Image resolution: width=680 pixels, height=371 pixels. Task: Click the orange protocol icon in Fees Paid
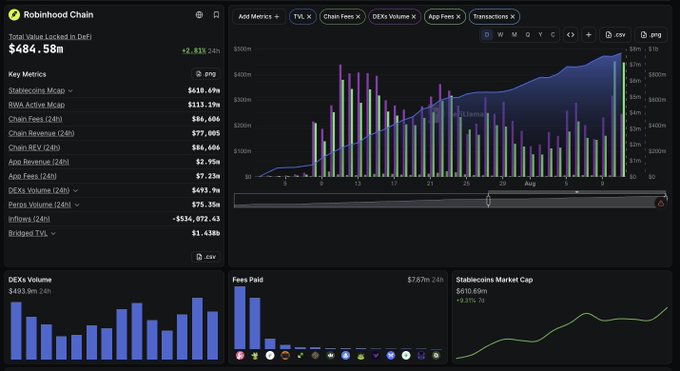(285, 355)
